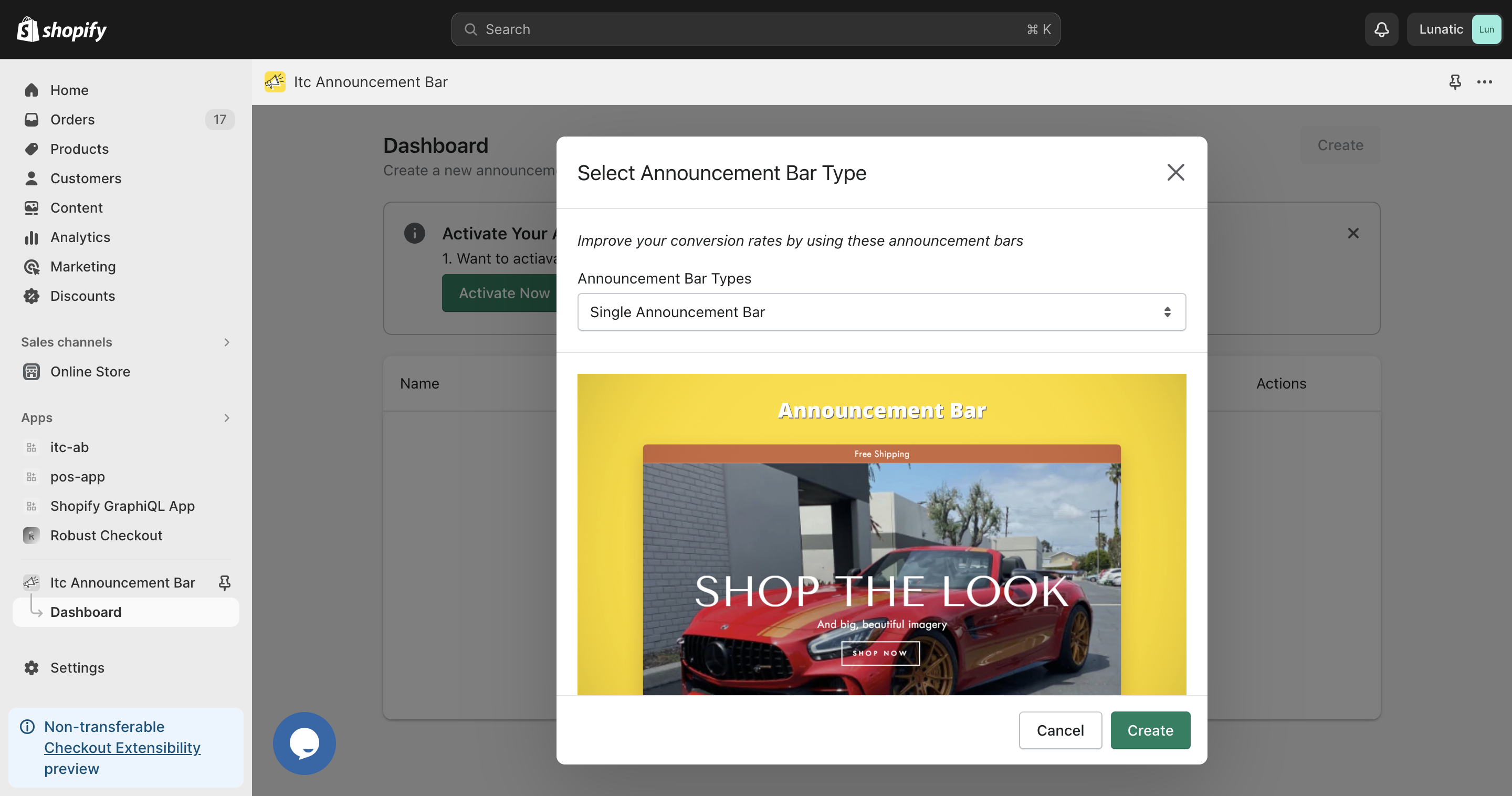This screenshot has width=1512, height=796.
Task: Open the Analytics section in sidebar
Action: coord(80,237)
